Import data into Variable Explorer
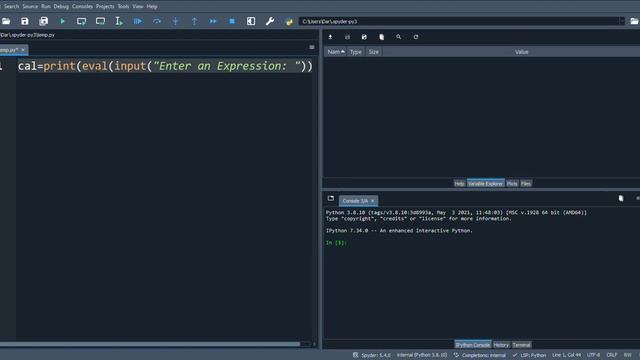This screenshot has width=640, height=360. (330, 37)
